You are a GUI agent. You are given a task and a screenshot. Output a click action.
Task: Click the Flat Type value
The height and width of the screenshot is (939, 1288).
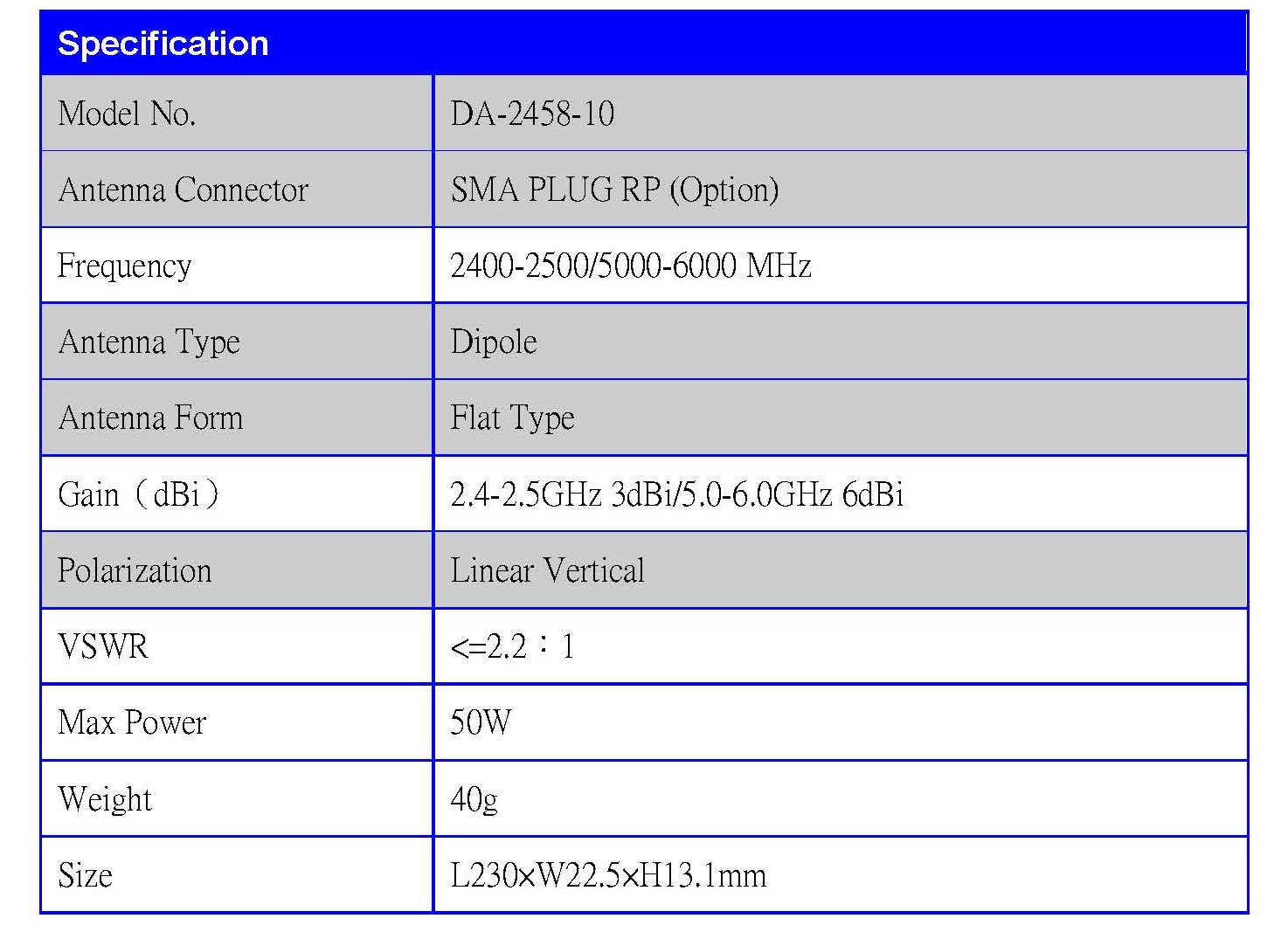coord(512,418)
